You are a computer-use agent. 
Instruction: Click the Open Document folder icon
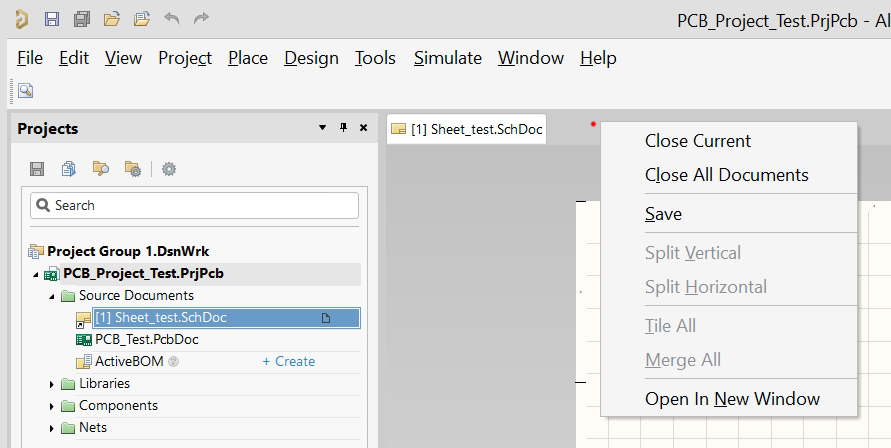tap(112, 19)
